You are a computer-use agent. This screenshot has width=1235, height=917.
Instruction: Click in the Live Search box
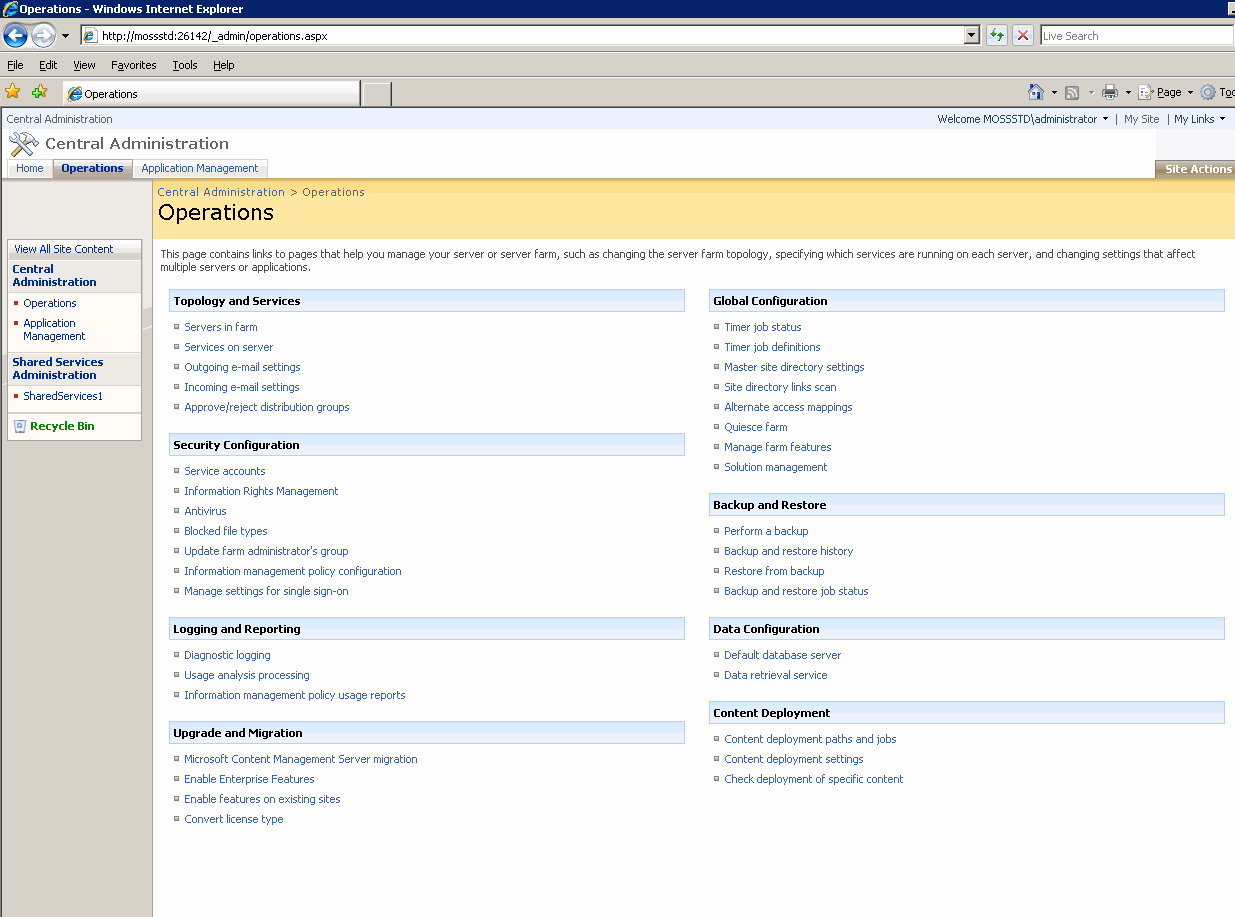[x=1136, y=35]
